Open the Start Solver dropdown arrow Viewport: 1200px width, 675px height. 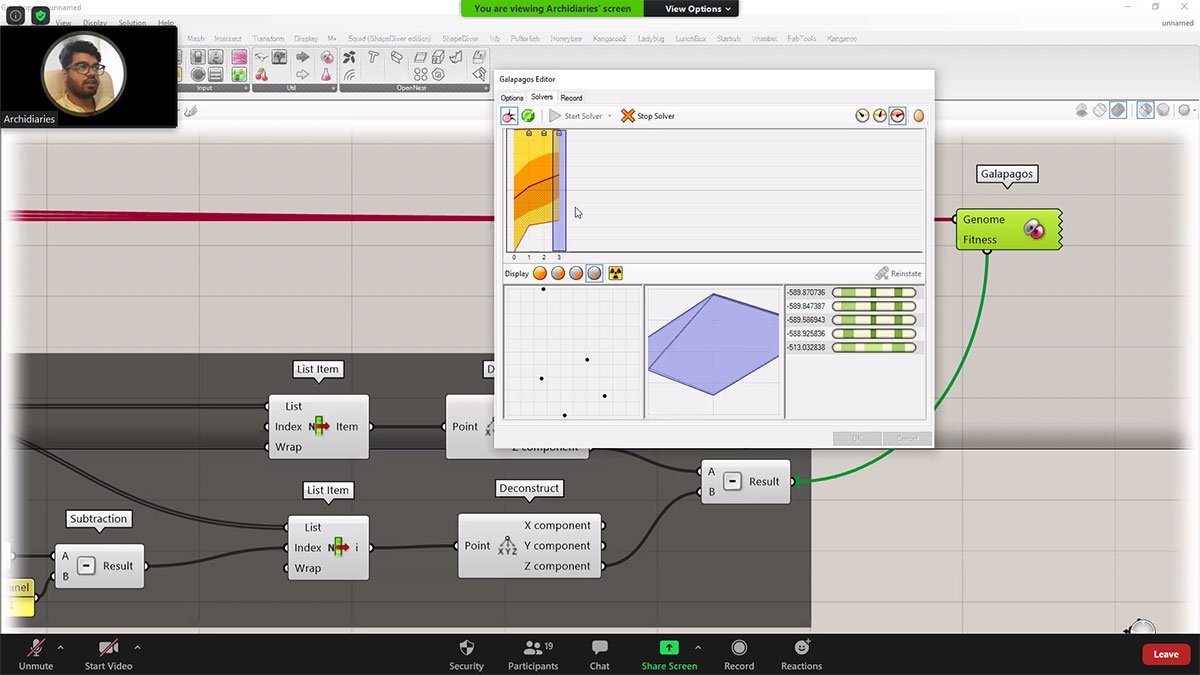tap(610, 117)
